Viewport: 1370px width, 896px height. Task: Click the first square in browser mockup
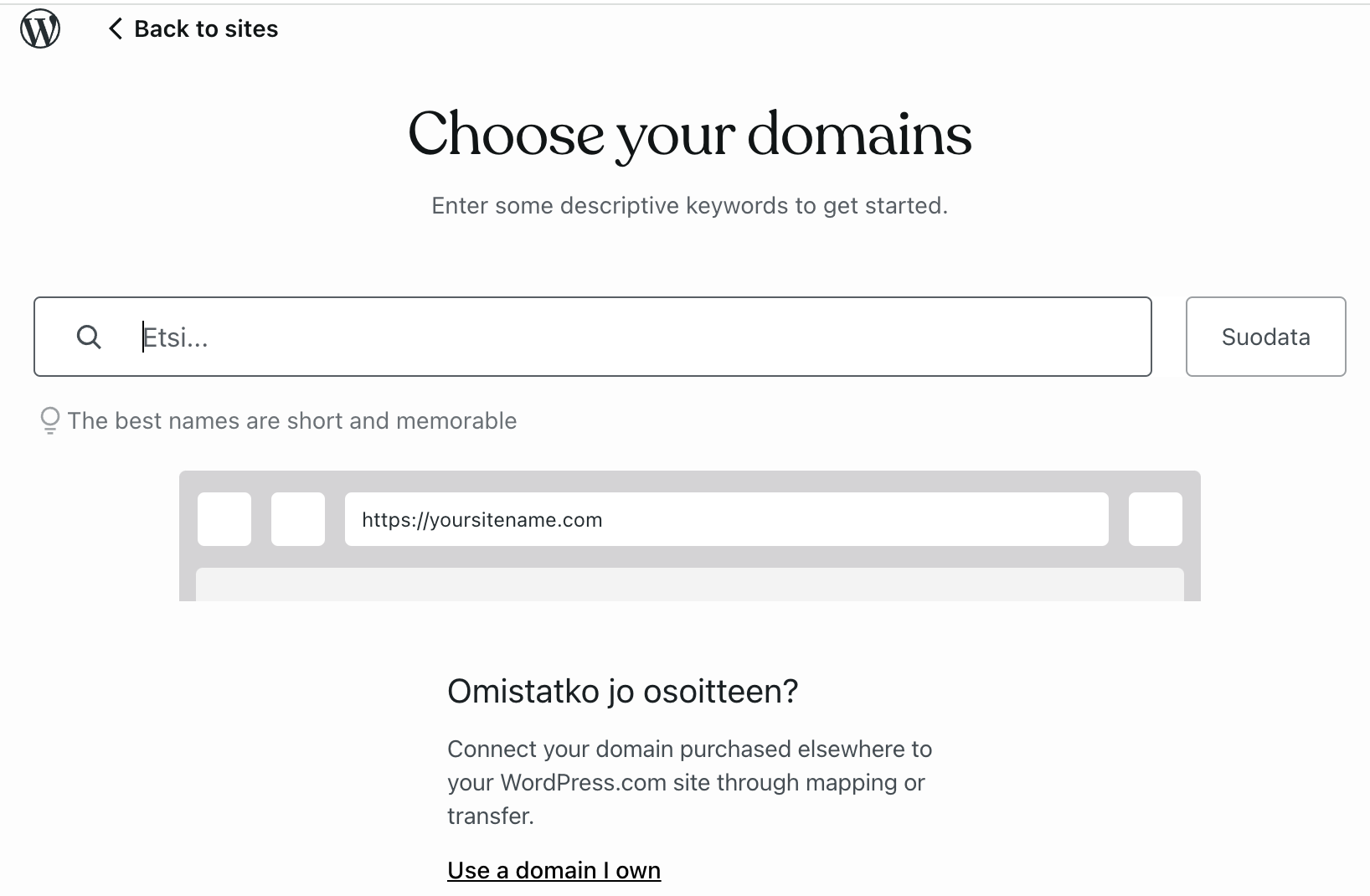pos(224,519)
